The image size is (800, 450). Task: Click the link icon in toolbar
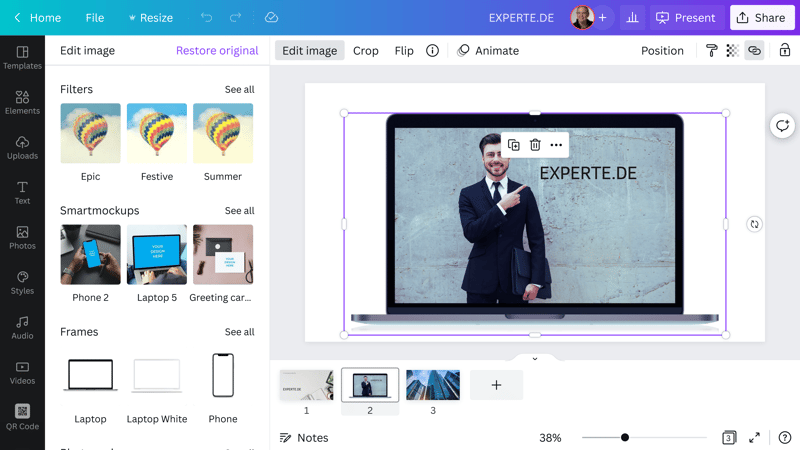754,51
